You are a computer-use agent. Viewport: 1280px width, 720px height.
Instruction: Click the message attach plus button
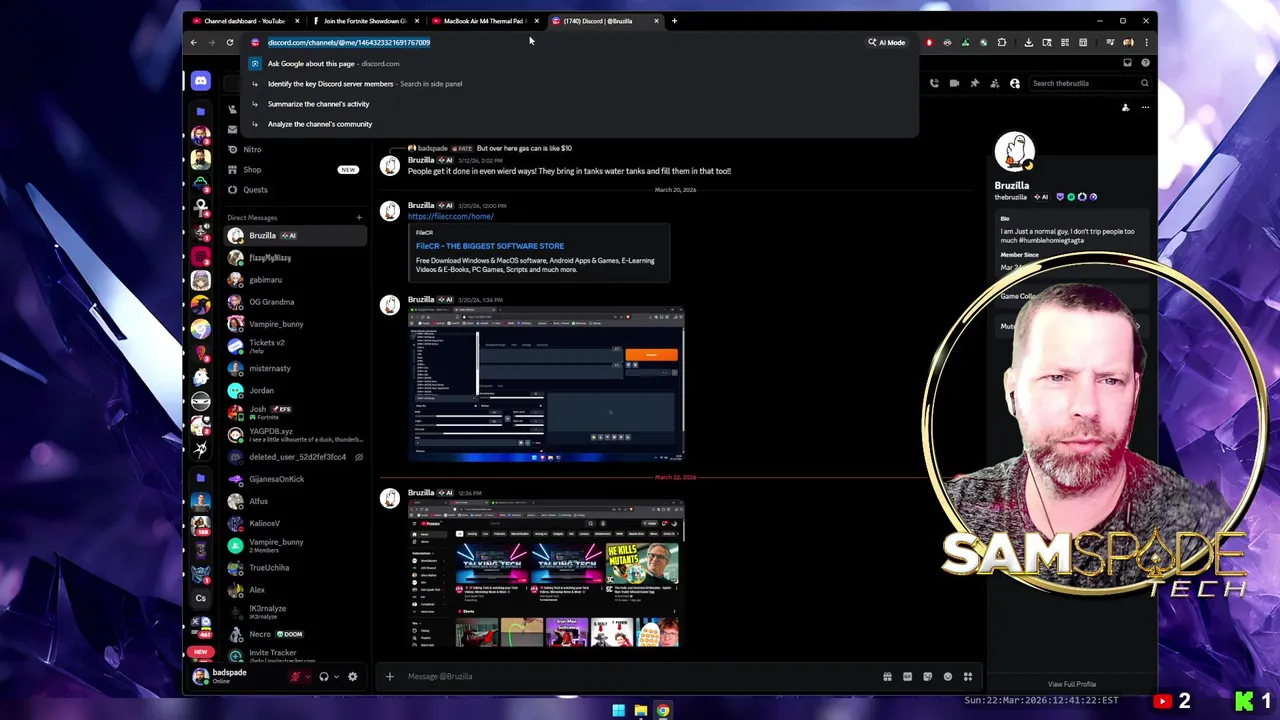[390, 677]
